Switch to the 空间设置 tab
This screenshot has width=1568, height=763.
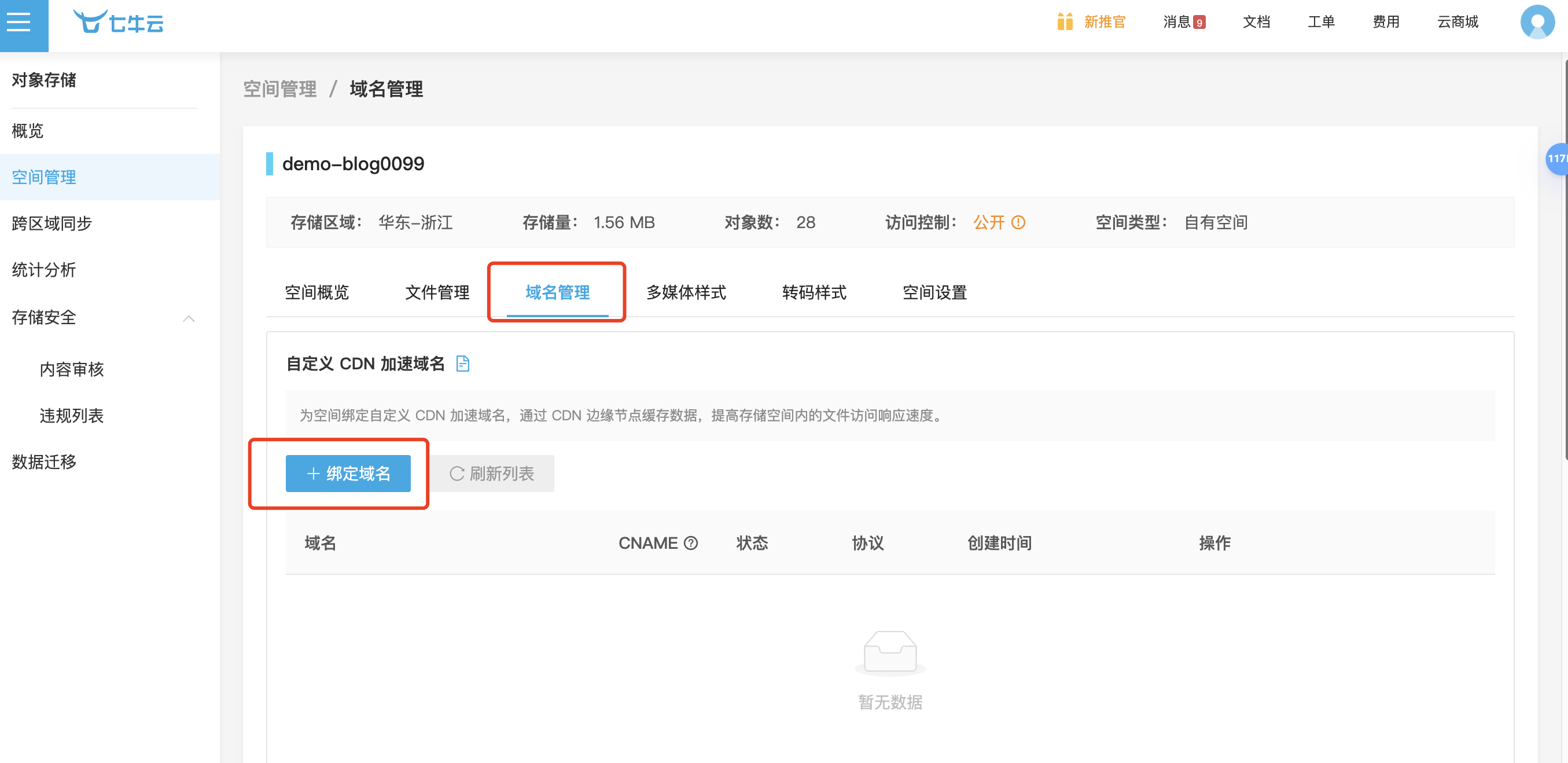tap(934, 292)
